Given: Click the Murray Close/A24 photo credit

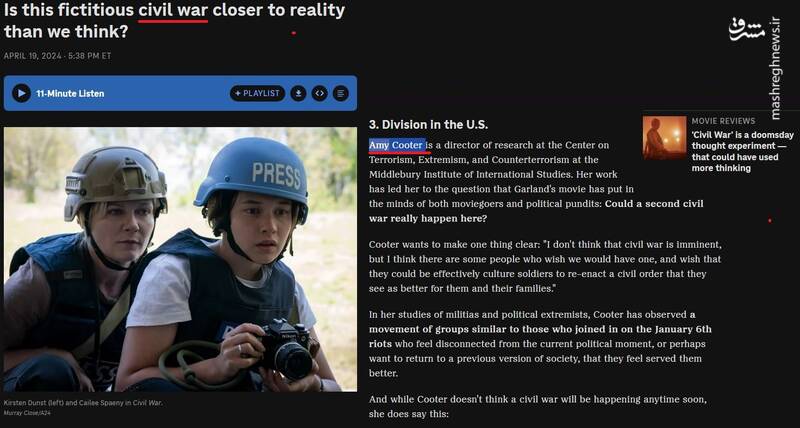Looking at the screenshot, I should tap(27, 412).
